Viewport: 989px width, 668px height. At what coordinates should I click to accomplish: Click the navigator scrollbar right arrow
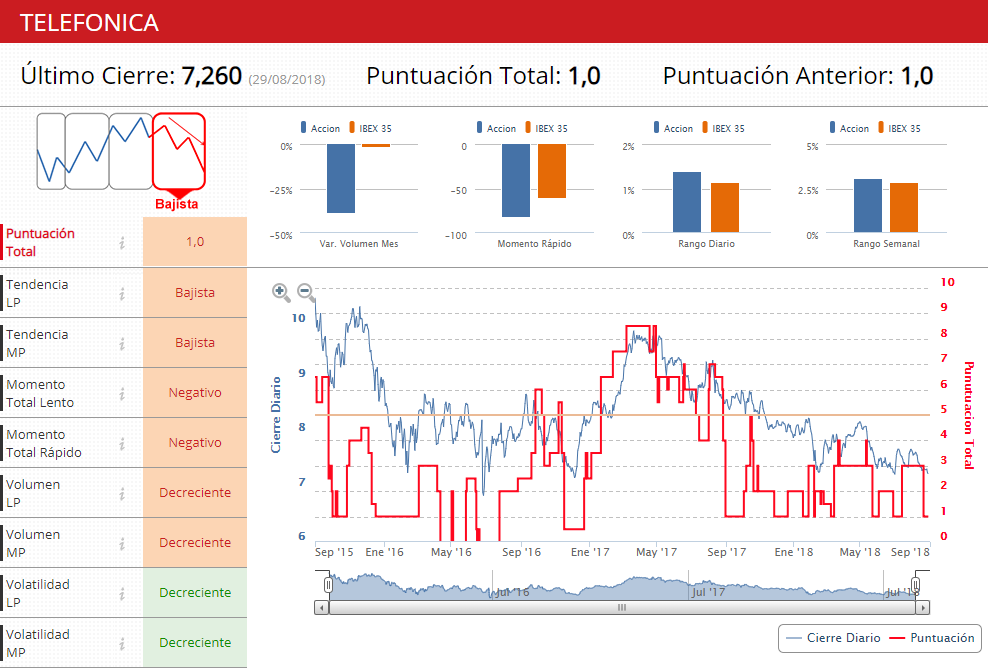tap(923, 608)
